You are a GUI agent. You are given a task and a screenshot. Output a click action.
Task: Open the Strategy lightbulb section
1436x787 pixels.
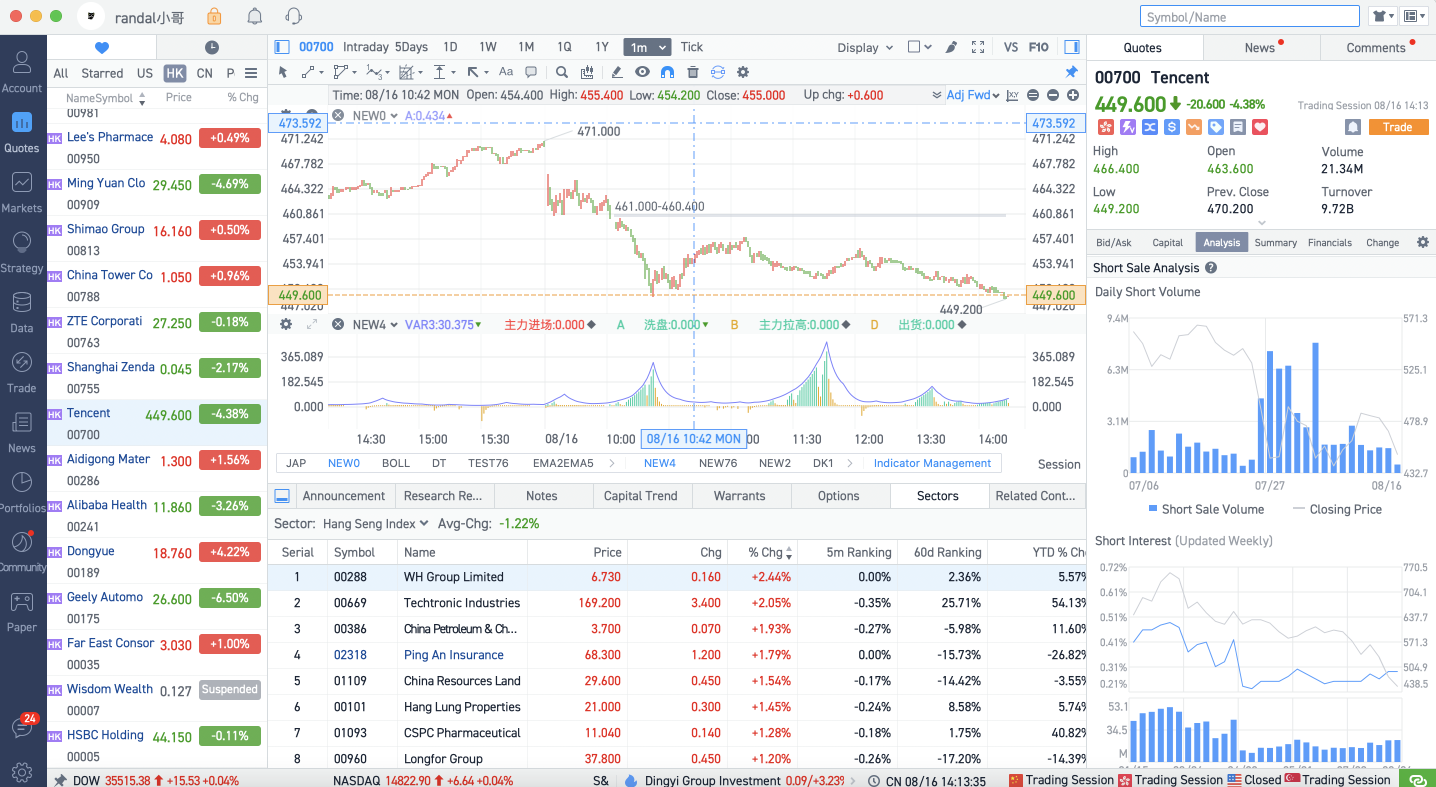tap(22, 252)
